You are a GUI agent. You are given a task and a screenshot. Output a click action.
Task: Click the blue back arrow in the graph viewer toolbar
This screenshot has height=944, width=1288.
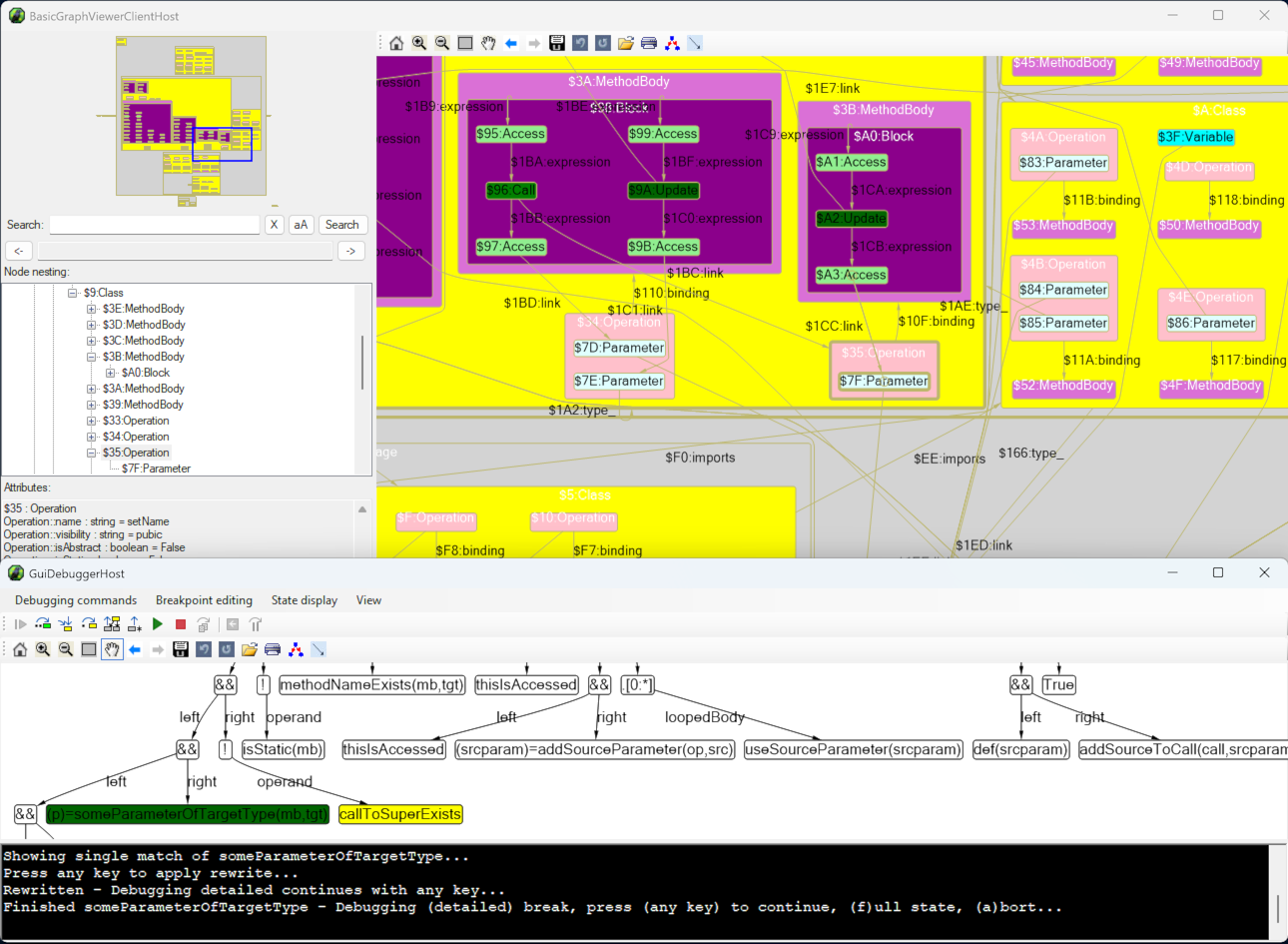tap(511, 43)
